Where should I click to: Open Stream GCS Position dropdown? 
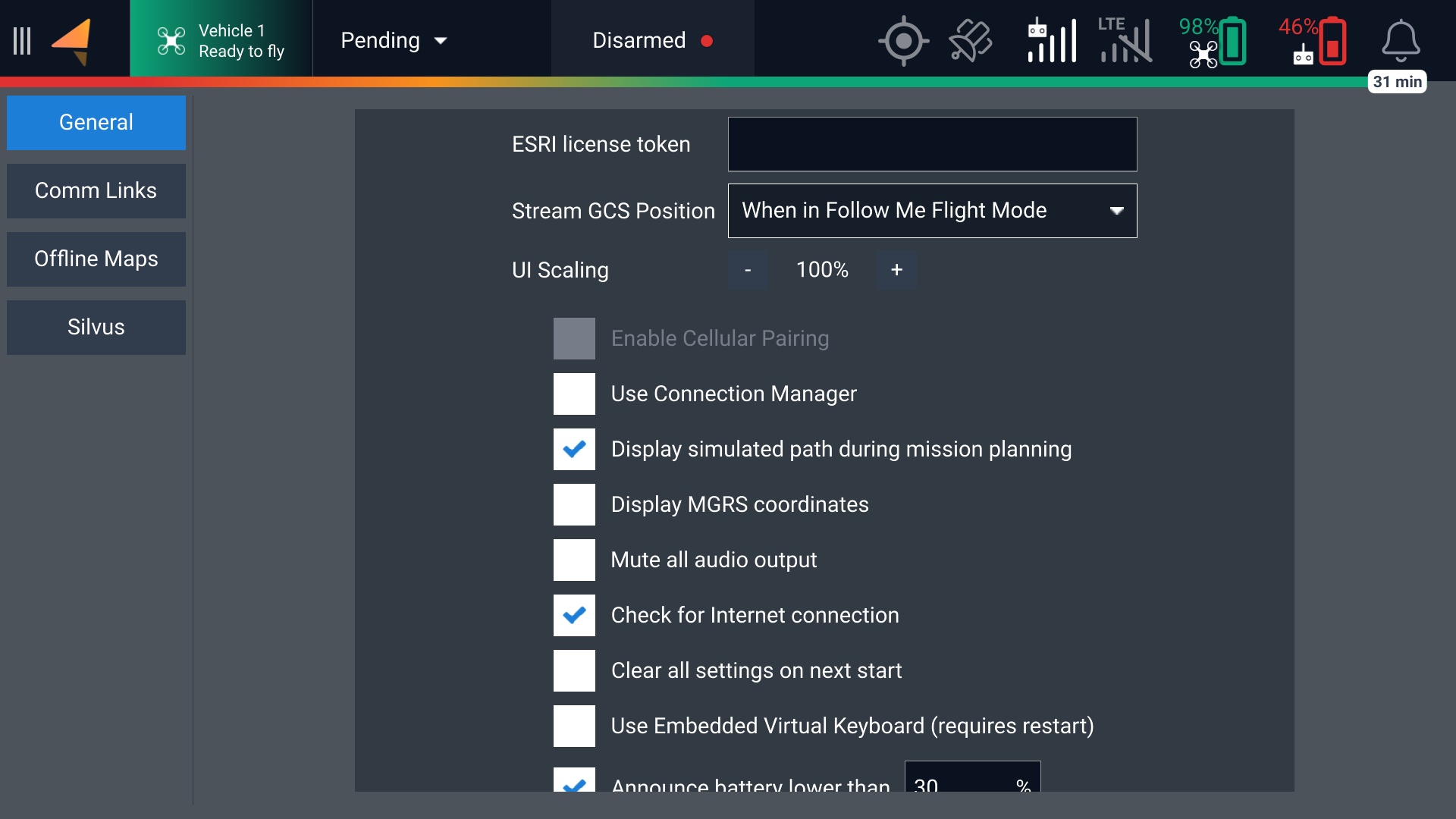click(932, 211)
